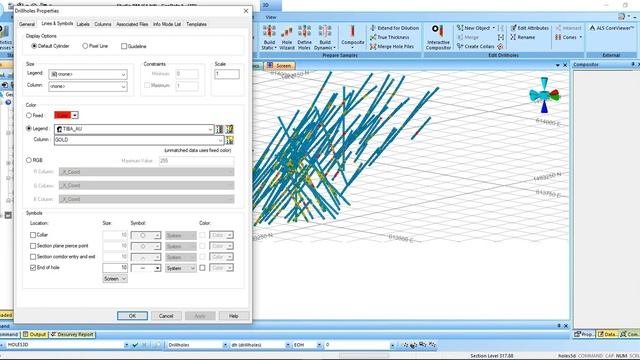
Task: Close the bottom command panel
Action: coord(566,326)
